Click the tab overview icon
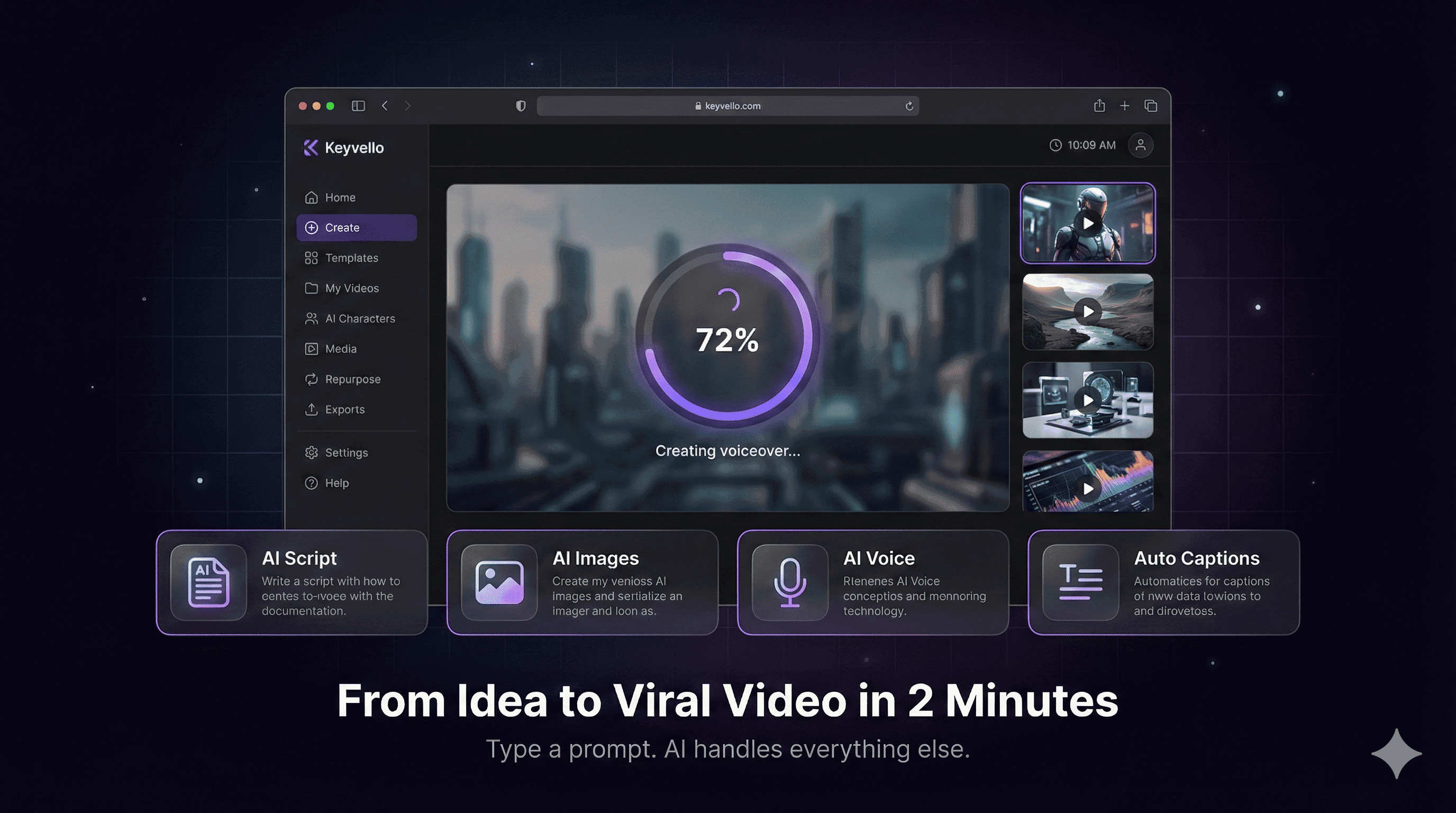 click(x=1150, y=106)
